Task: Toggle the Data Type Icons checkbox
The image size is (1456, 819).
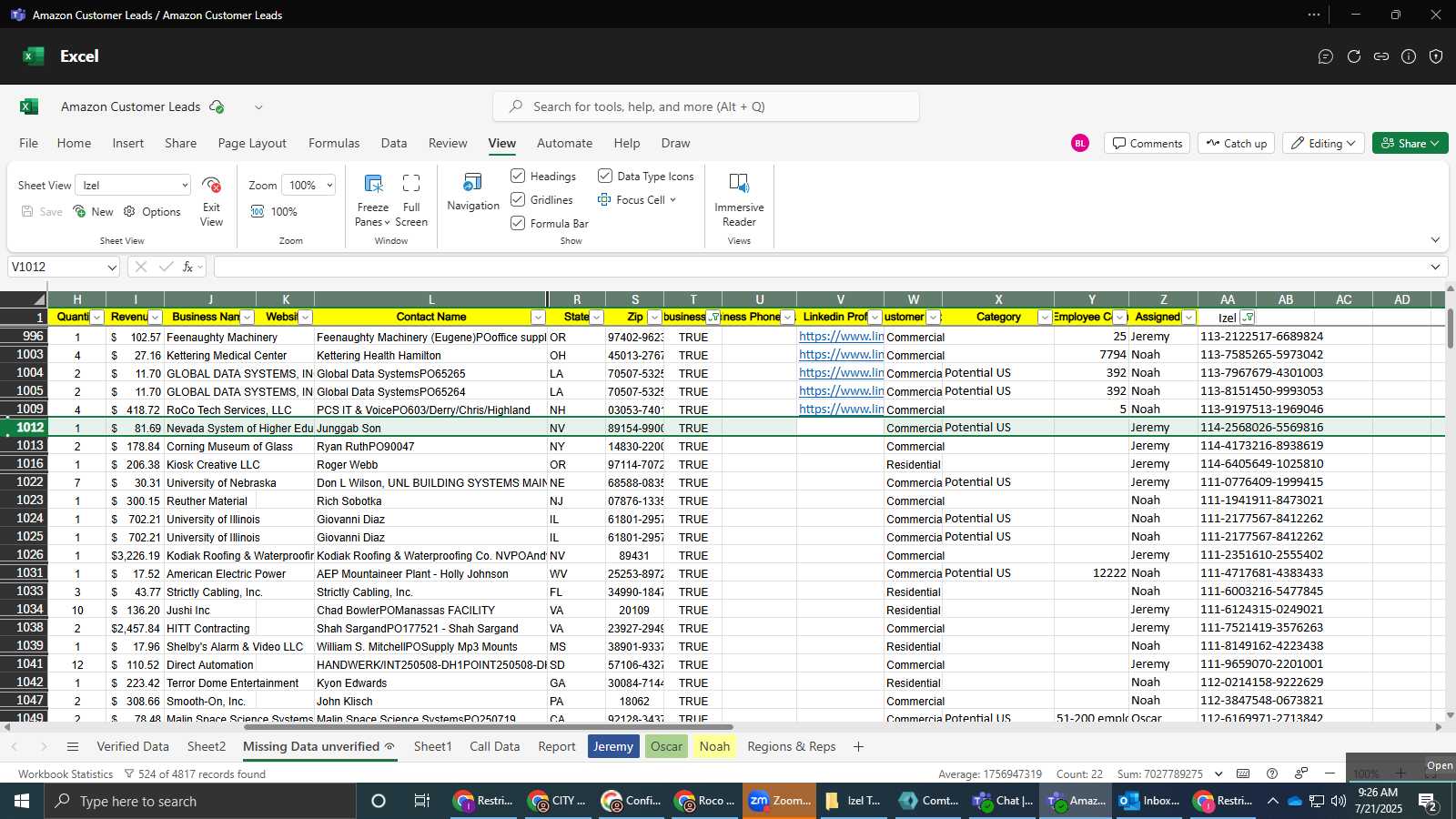Action: coord(605,176)
